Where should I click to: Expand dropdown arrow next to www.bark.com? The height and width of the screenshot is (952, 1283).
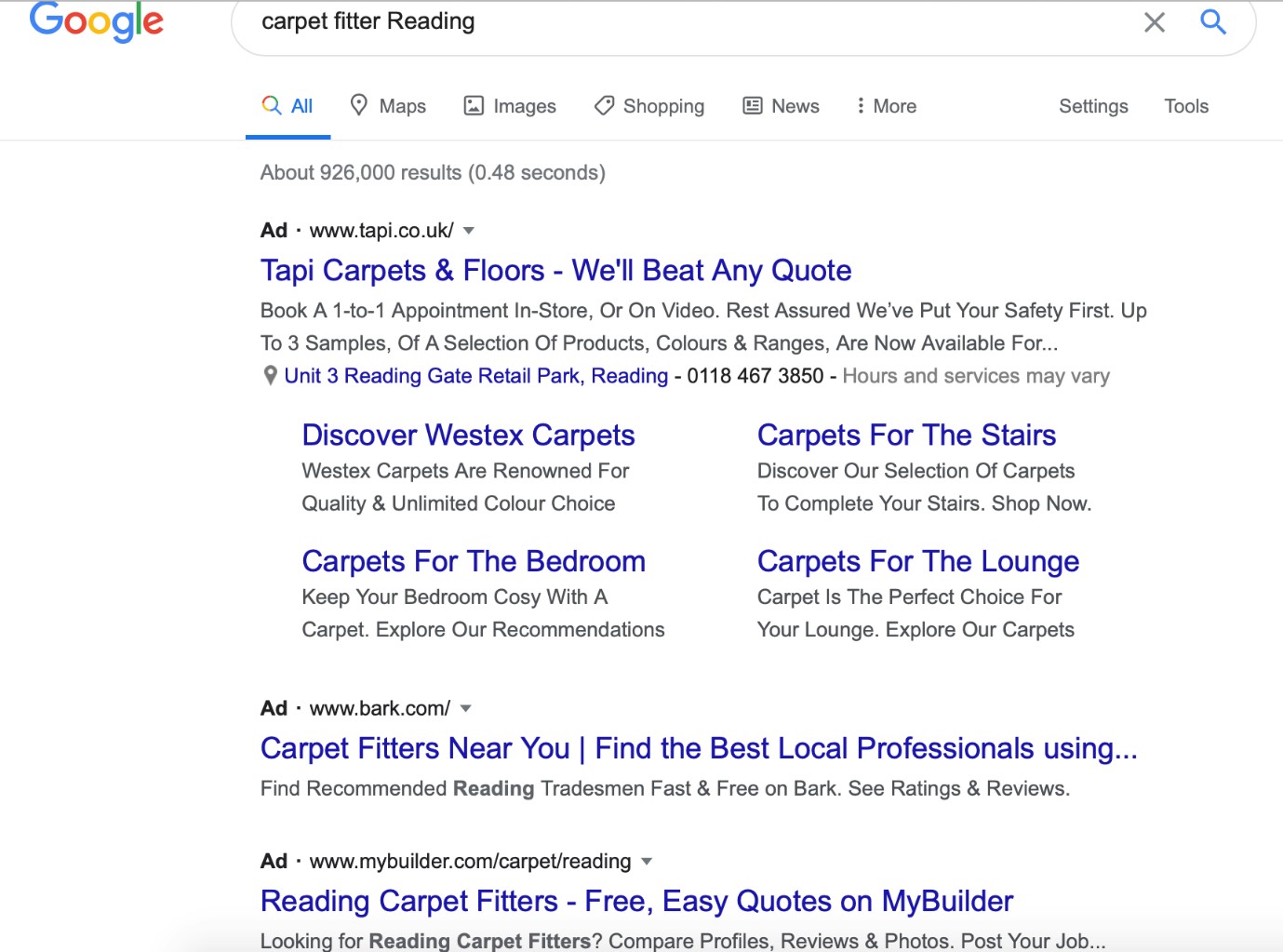[x=466, y=709]
